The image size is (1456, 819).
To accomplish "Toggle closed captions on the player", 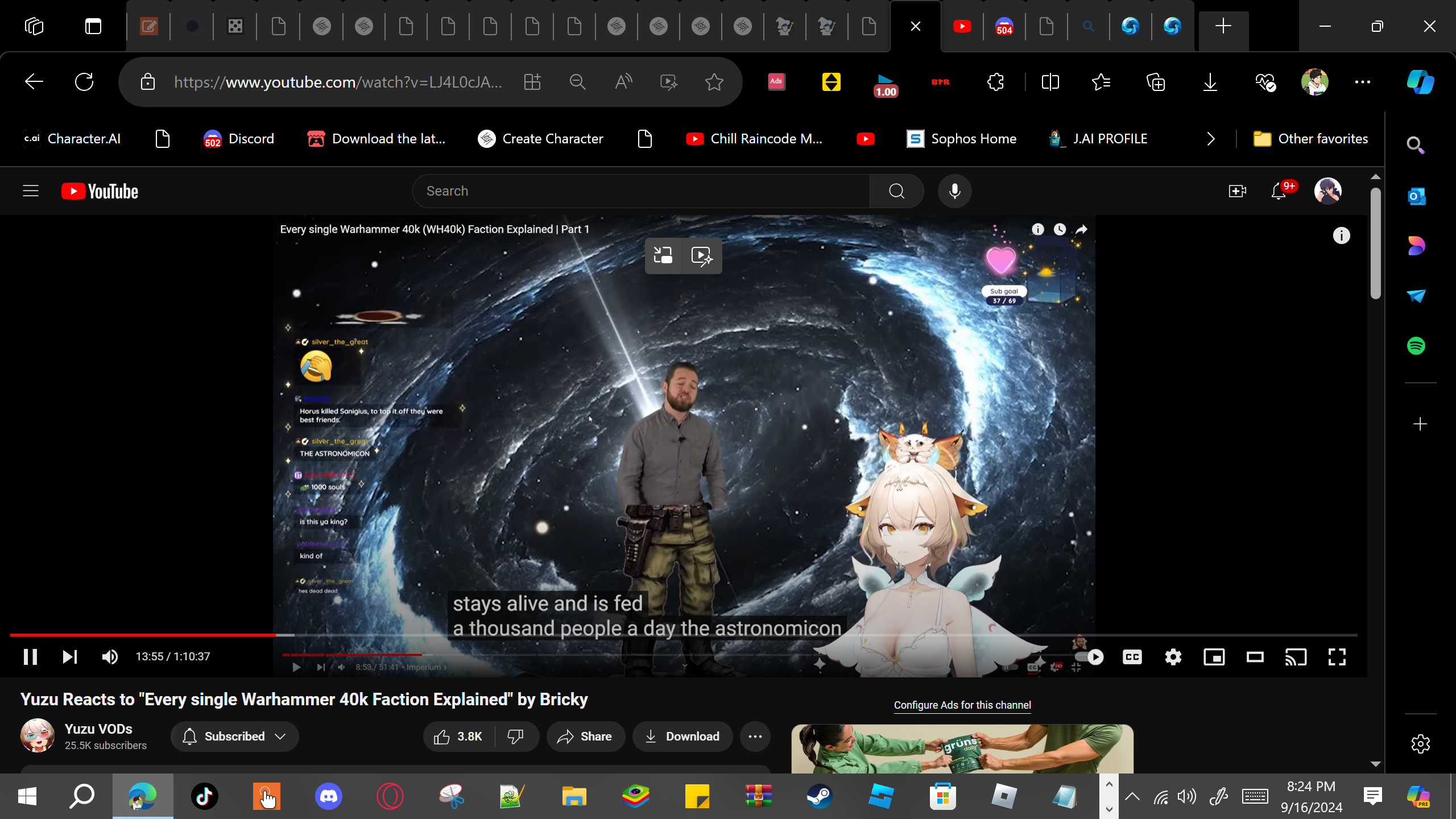I will [x=1132, y=657].
